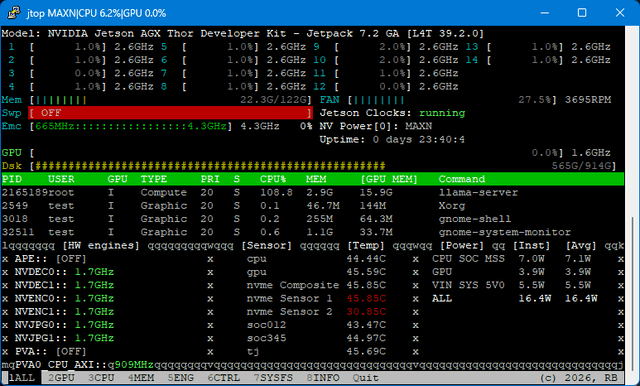Click the NVENC1 engine entry
This screenshot has height=386, width=640.
coord(64,312)
